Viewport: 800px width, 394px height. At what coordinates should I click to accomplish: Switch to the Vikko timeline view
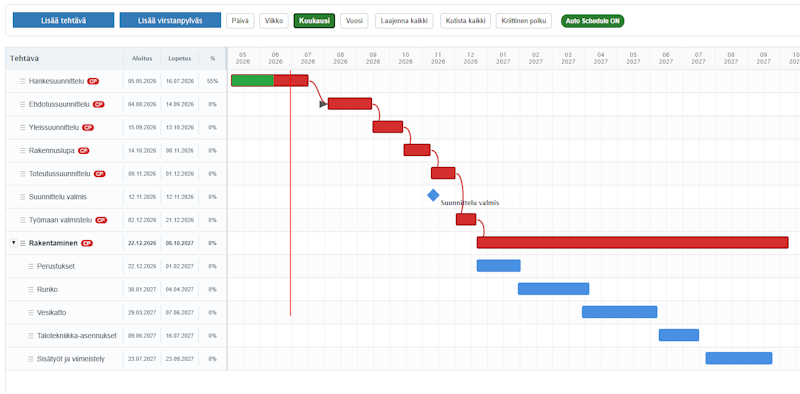(x=274, y=21)
